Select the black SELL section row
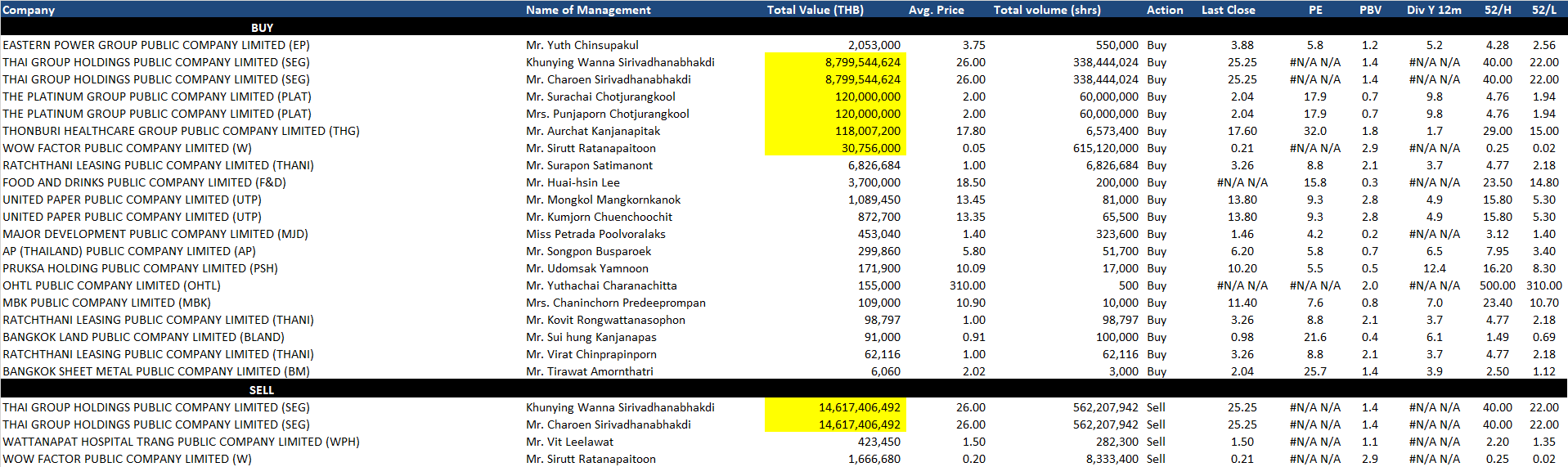The width and height of the screenshot is (1568, 467). [x=262, y=390]
